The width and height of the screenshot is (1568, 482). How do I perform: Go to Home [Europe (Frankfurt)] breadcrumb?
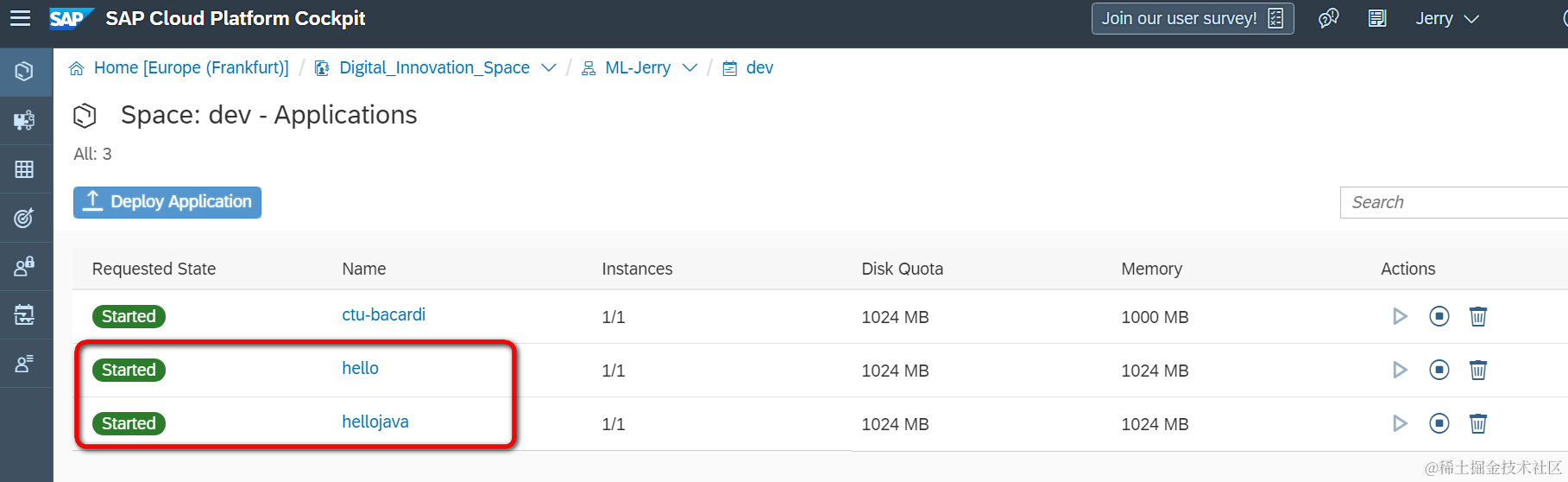click(x=192, y=68)
